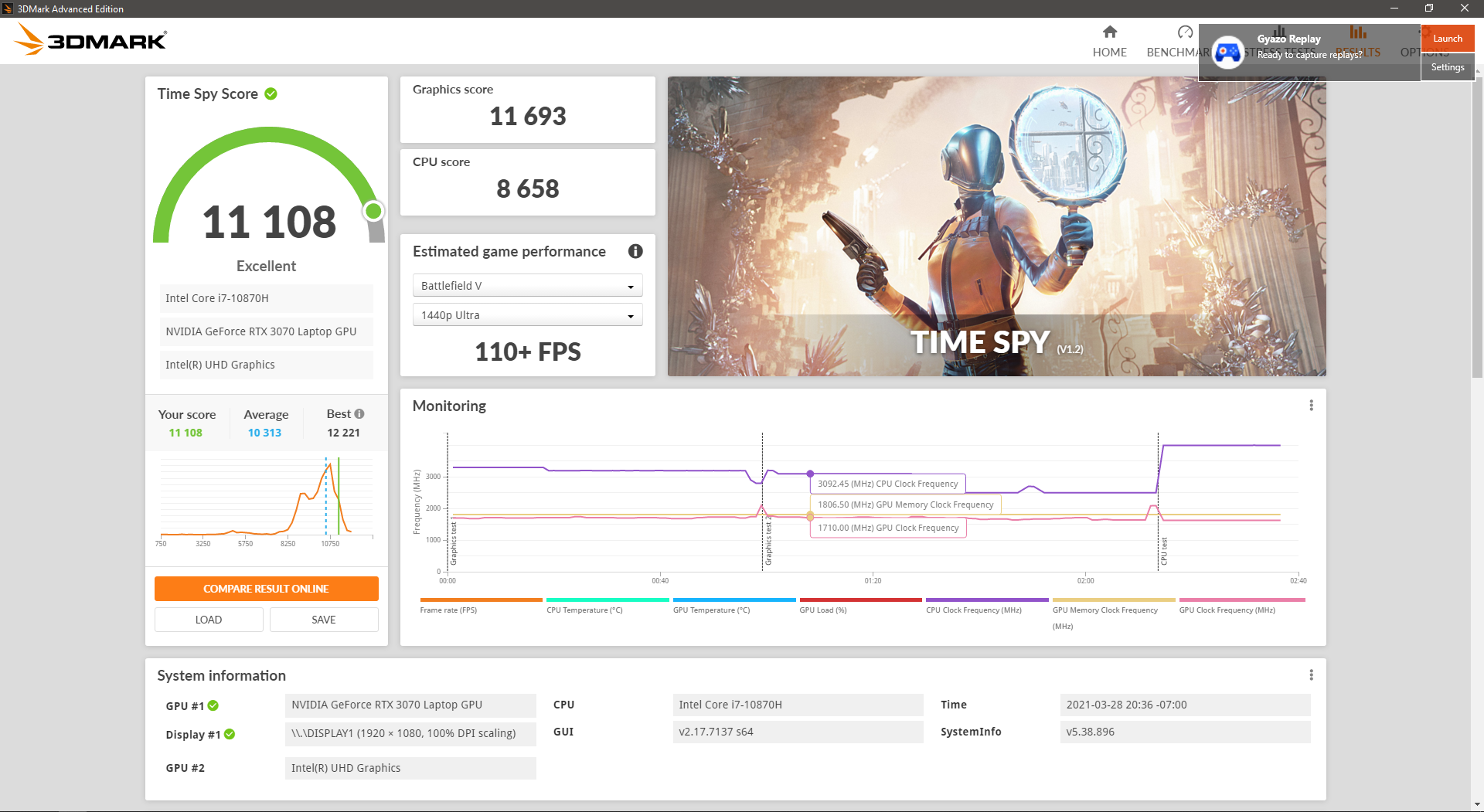Minimize the 3DMark window
This screenshot has width=1484, height=812.
[1394, 8]
